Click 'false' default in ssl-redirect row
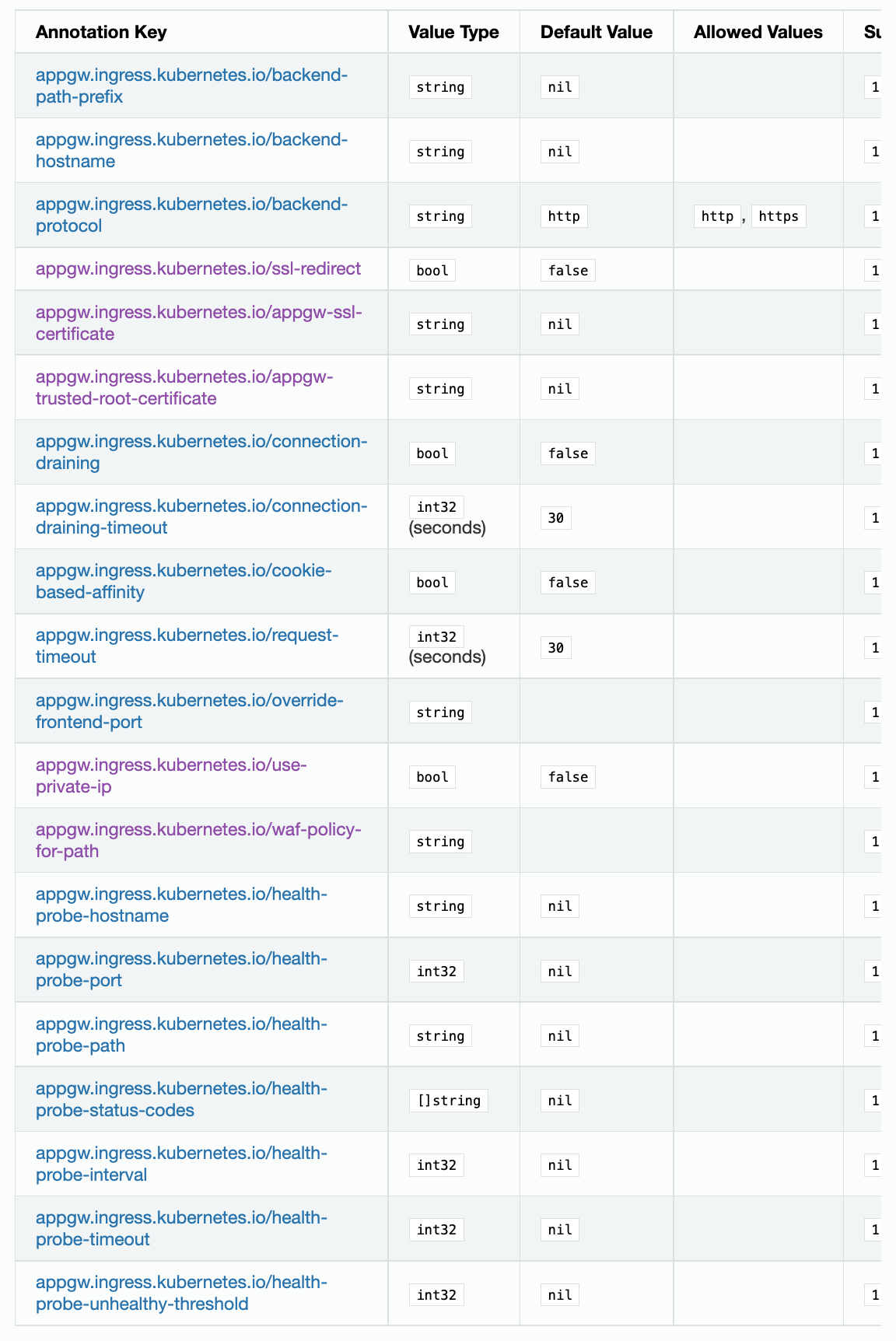Screen dimensions: 896x1341 pos(568,271)
